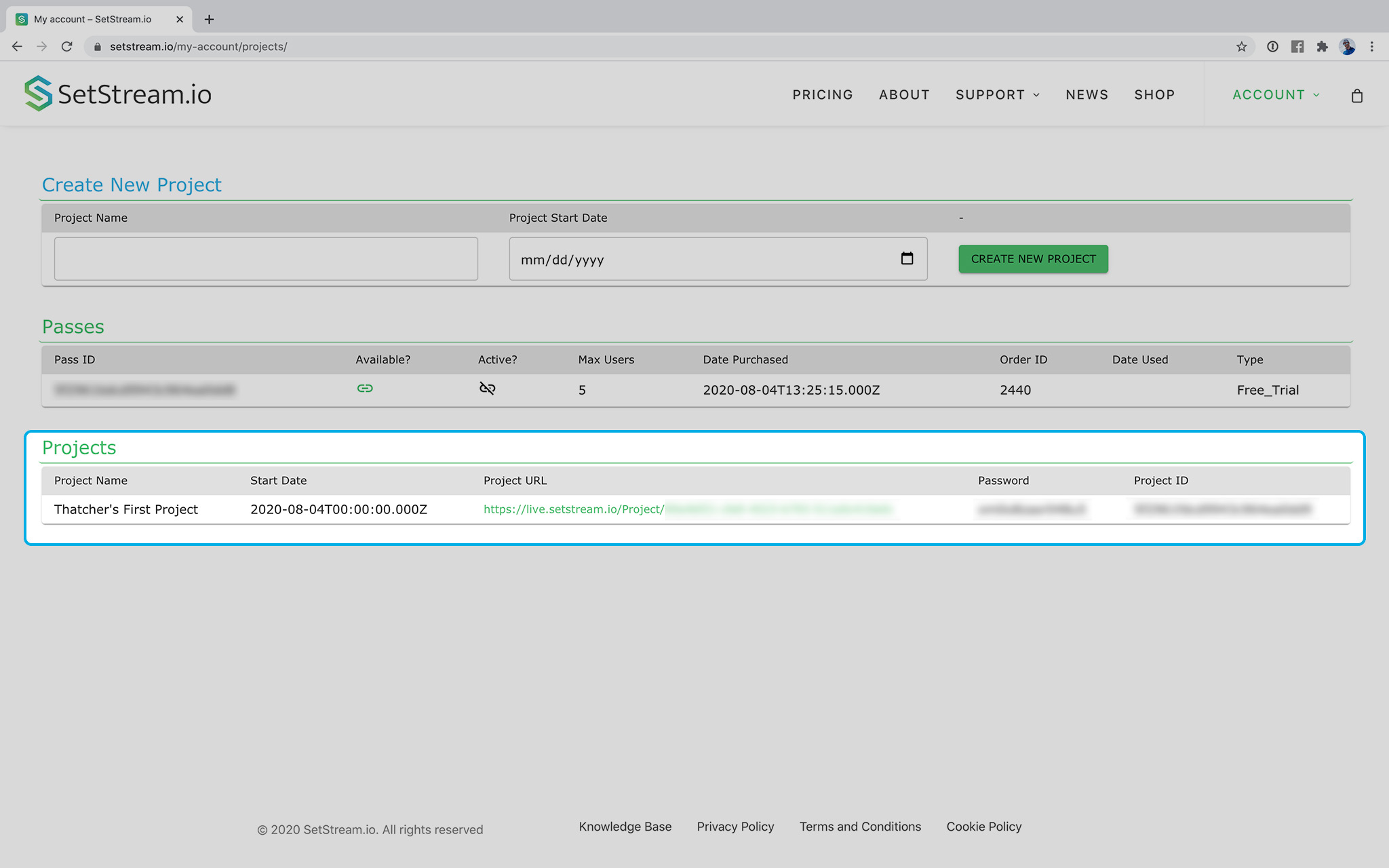Click the blurred Project ID value

pos(1223,509)
